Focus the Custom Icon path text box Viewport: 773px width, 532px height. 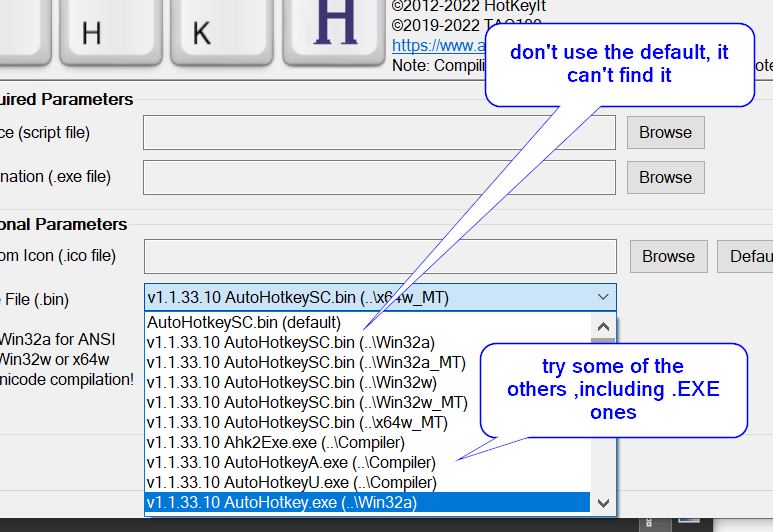point(379,256)
